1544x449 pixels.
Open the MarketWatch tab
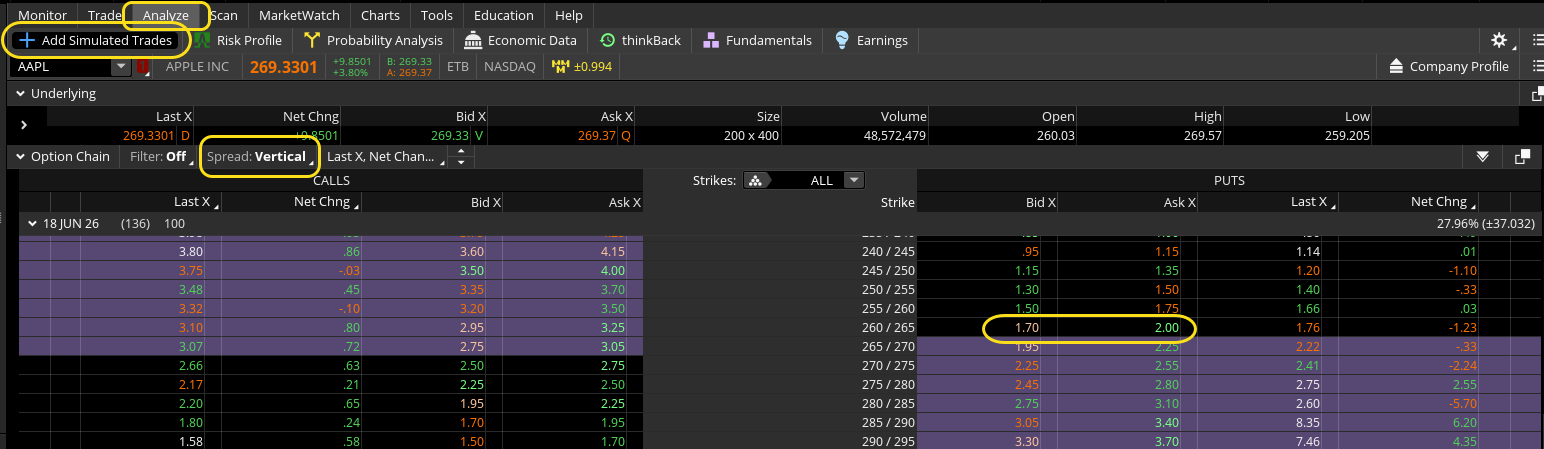299,15
